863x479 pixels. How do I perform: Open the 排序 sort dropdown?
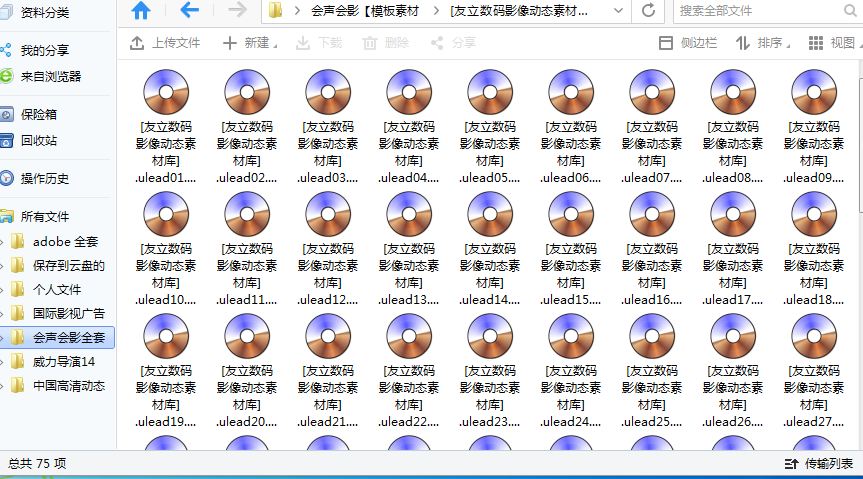763,43
